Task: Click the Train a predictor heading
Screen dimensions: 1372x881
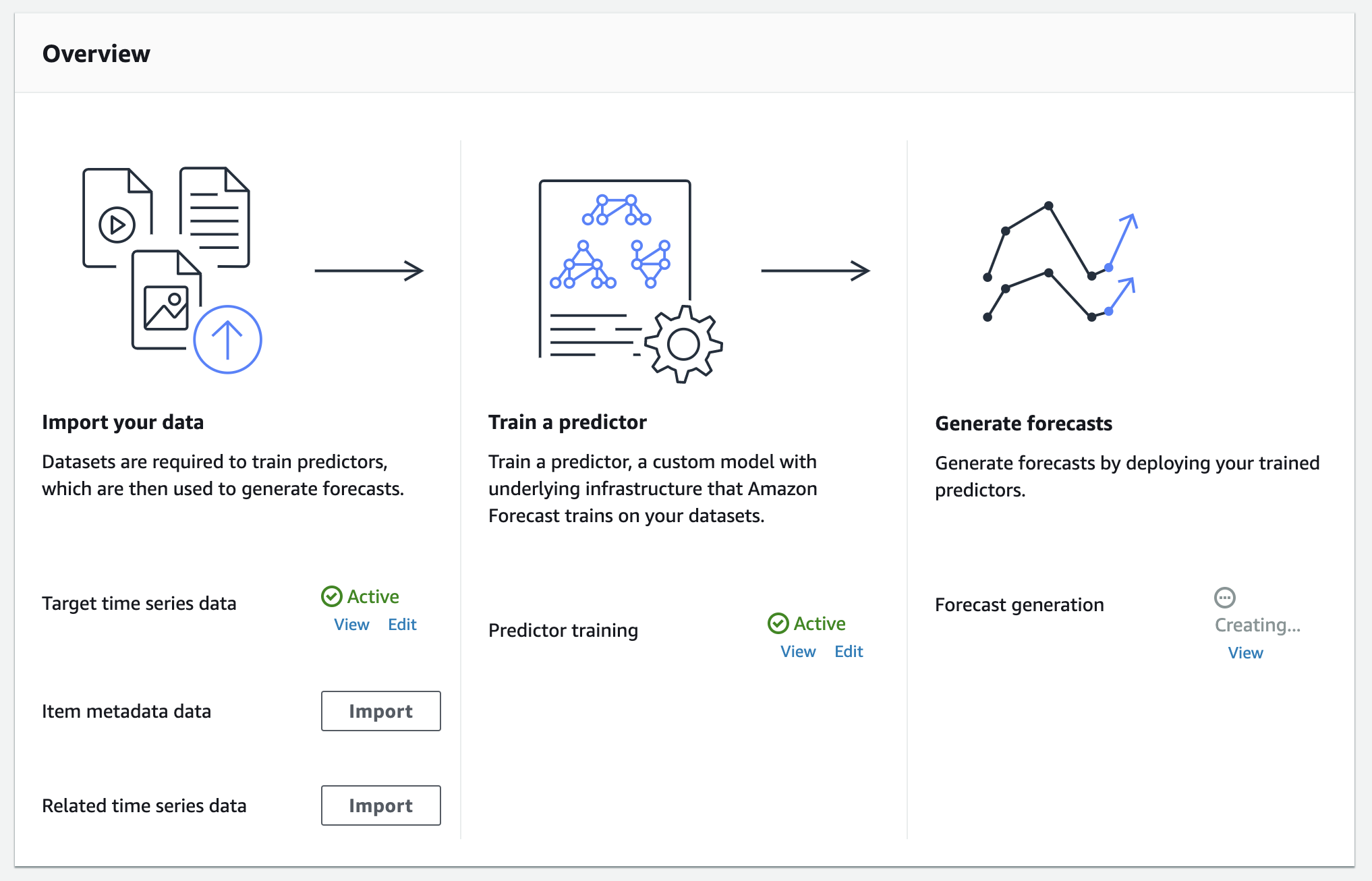Action: click(567, 422)
